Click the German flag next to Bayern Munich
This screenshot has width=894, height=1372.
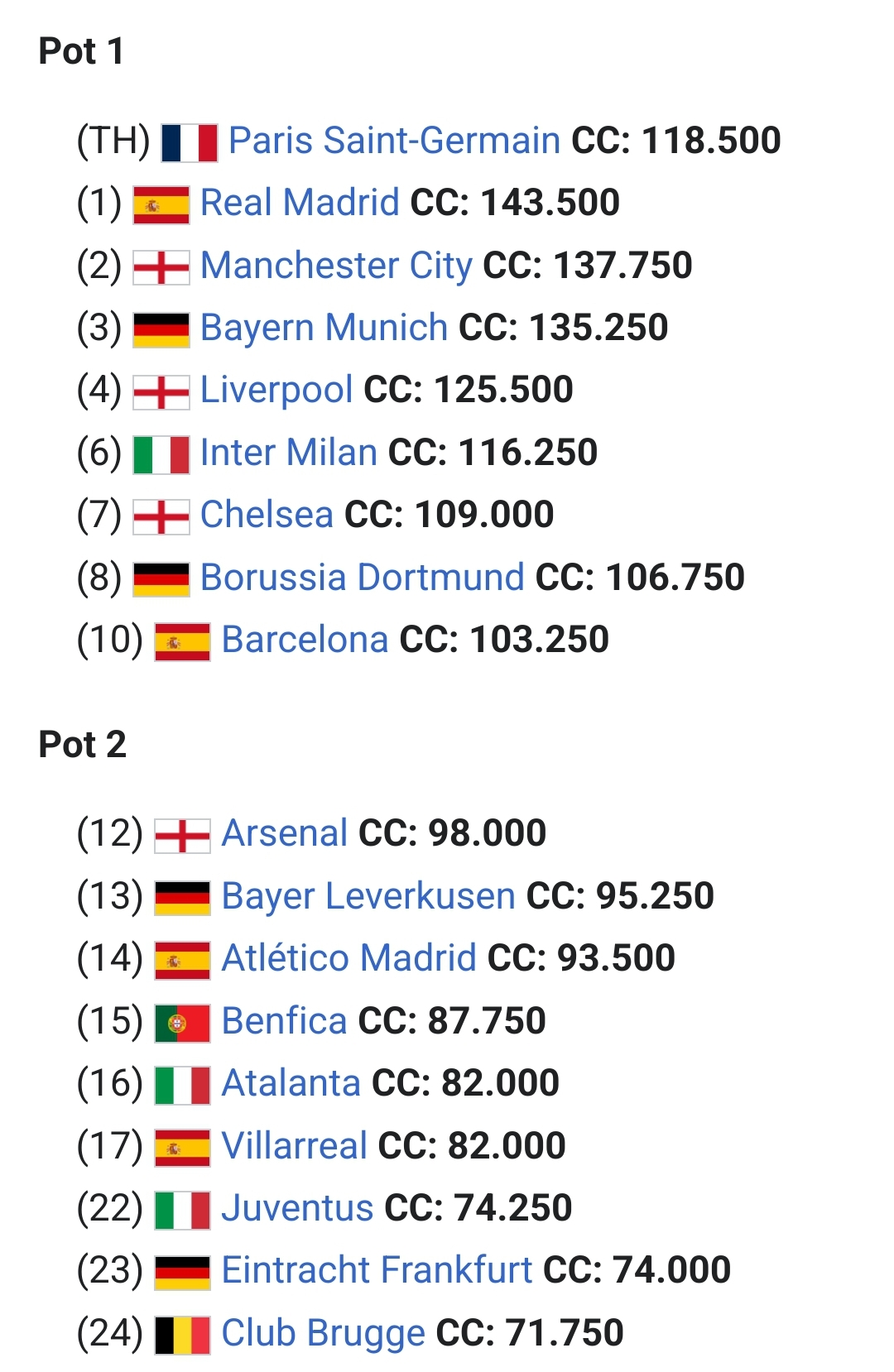pyautogui.click(x=161, y=329)
